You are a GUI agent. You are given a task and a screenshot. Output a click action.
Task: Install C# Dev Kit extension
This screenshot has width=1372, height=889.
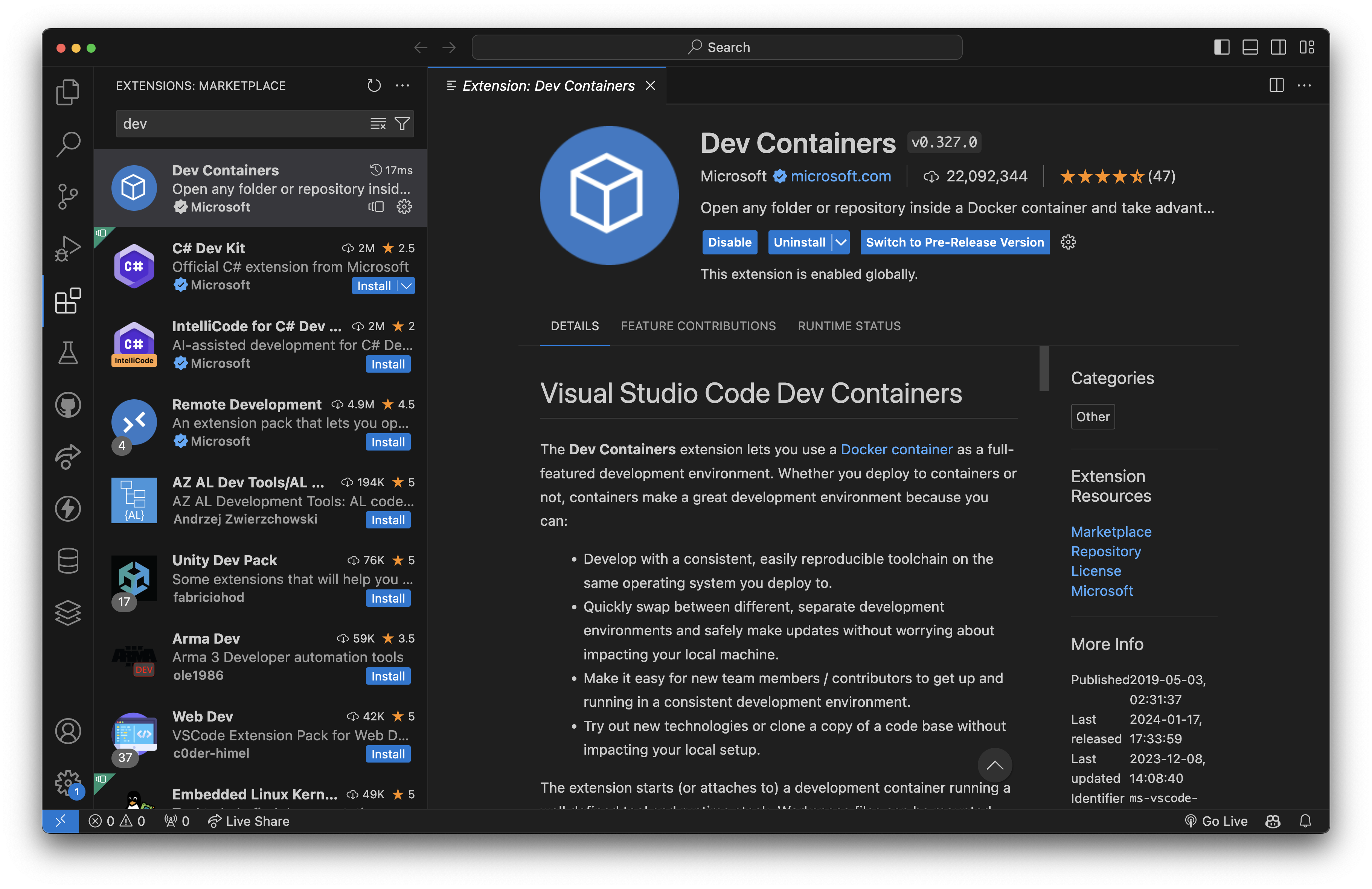pos(374,286)
